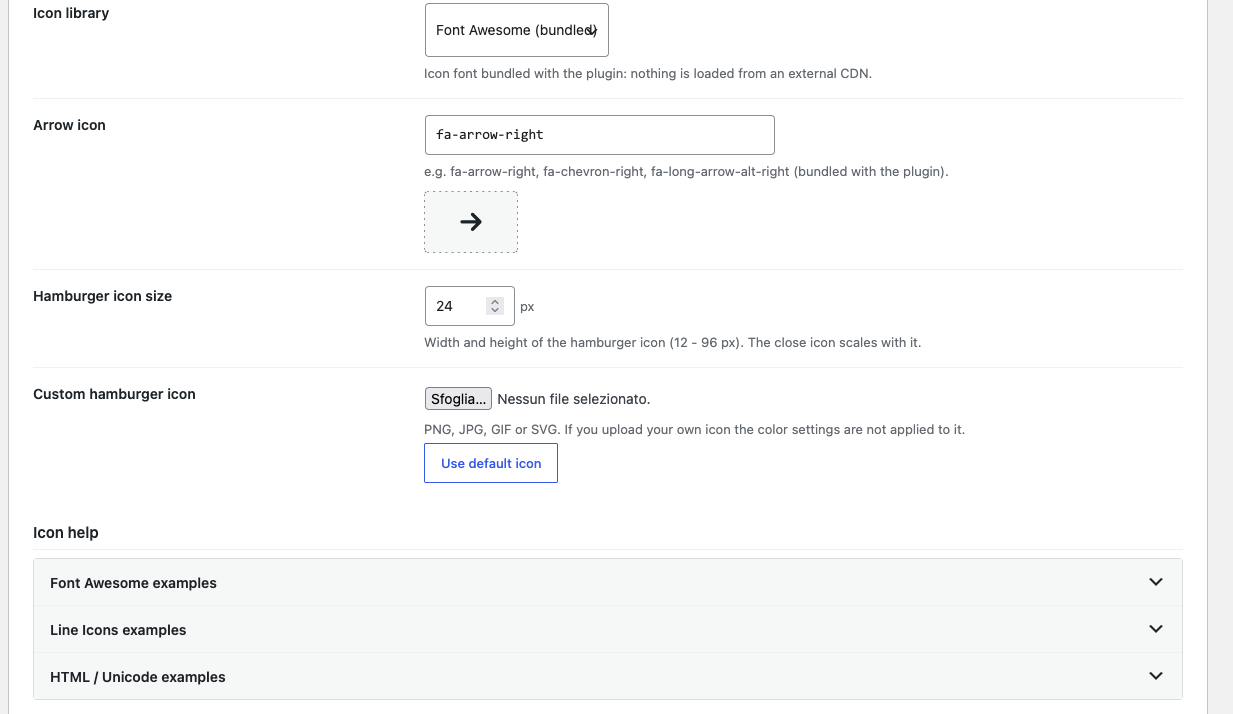
Task: Expand the Line Icons examples section title
Action: (x=118, y=630)
